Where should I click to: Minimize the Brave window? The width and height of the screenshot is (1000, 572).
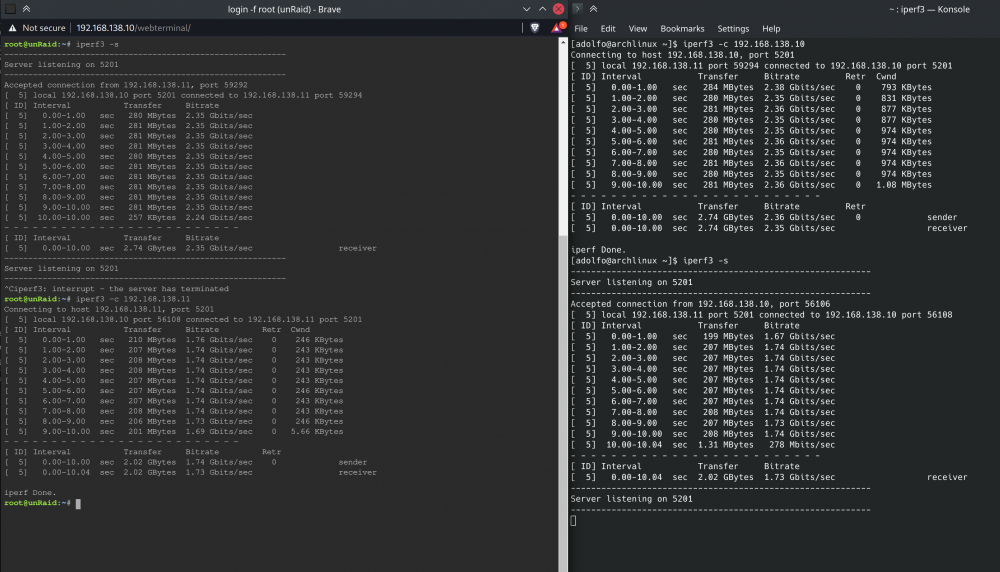[526, 9]
